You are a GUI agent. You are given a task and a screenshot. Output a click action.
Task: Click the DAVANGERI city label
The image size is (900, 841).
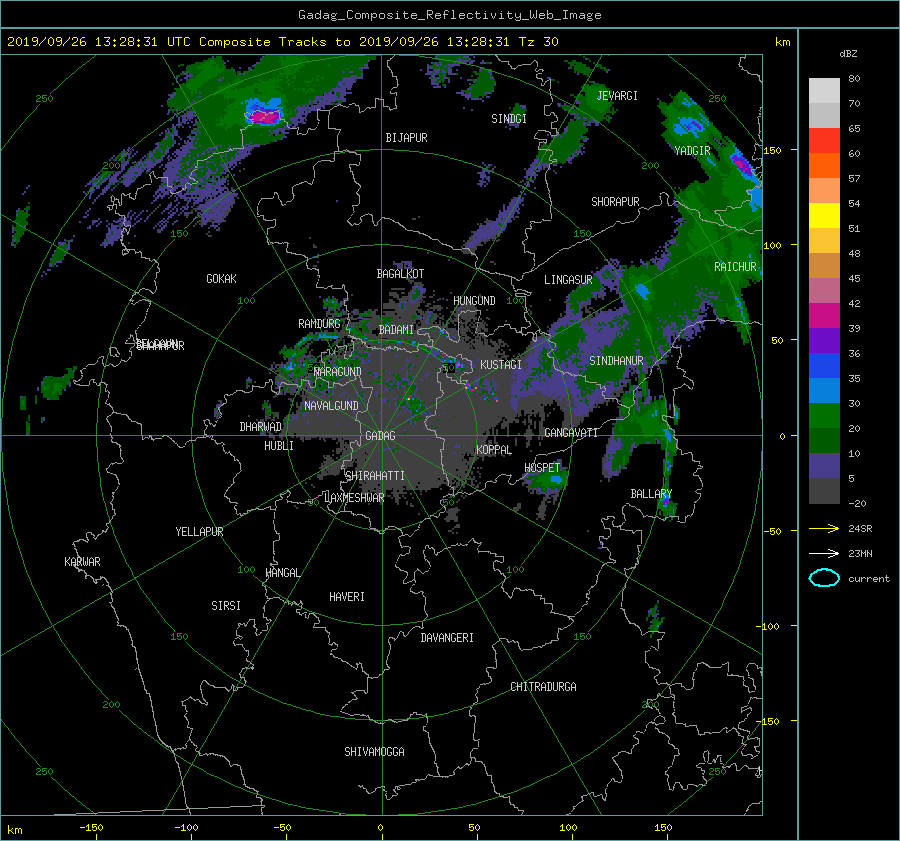point(447,638)
